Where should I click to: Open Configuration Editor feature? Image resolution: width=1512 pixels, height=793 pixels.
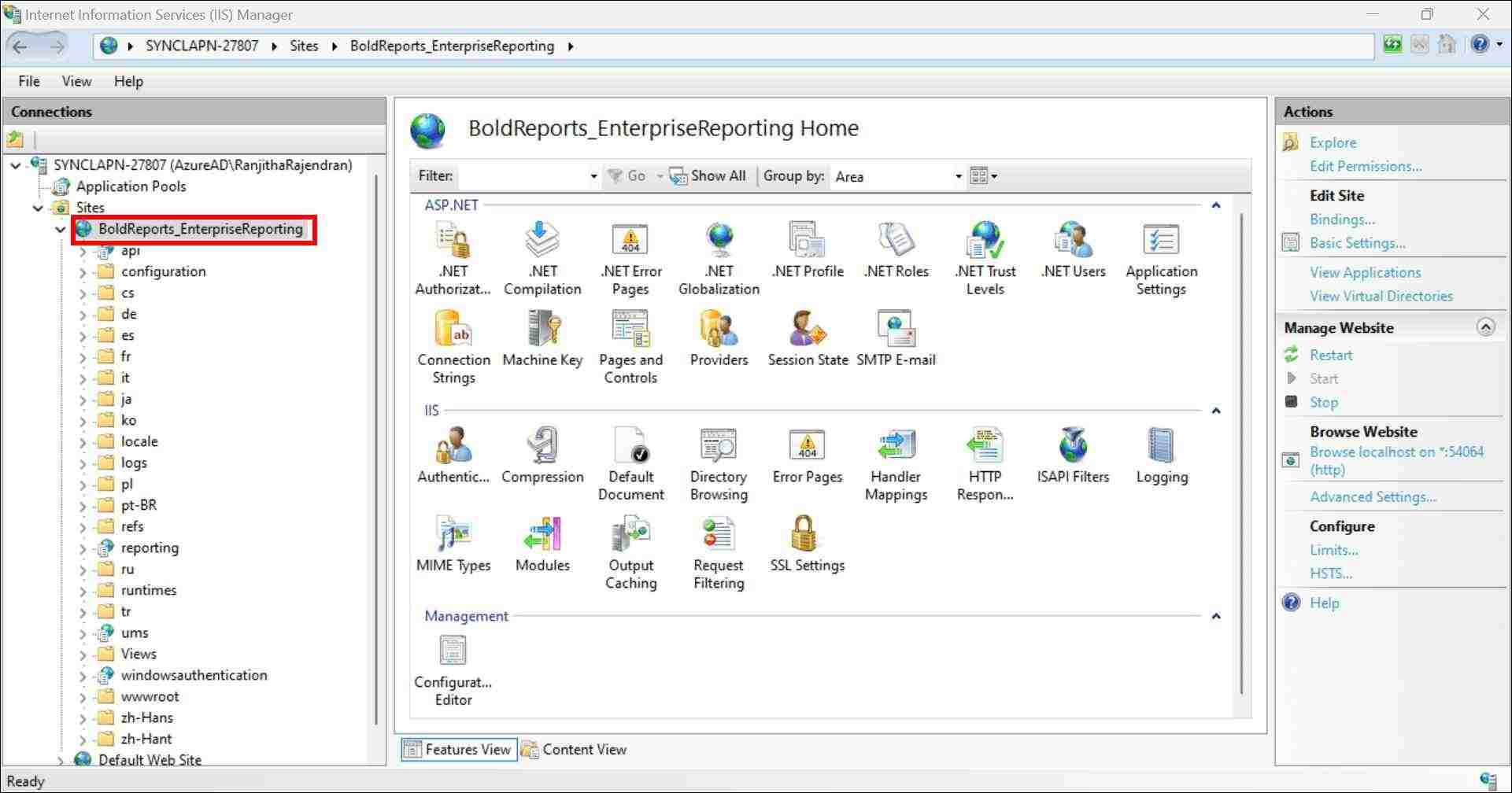point(453,670)
